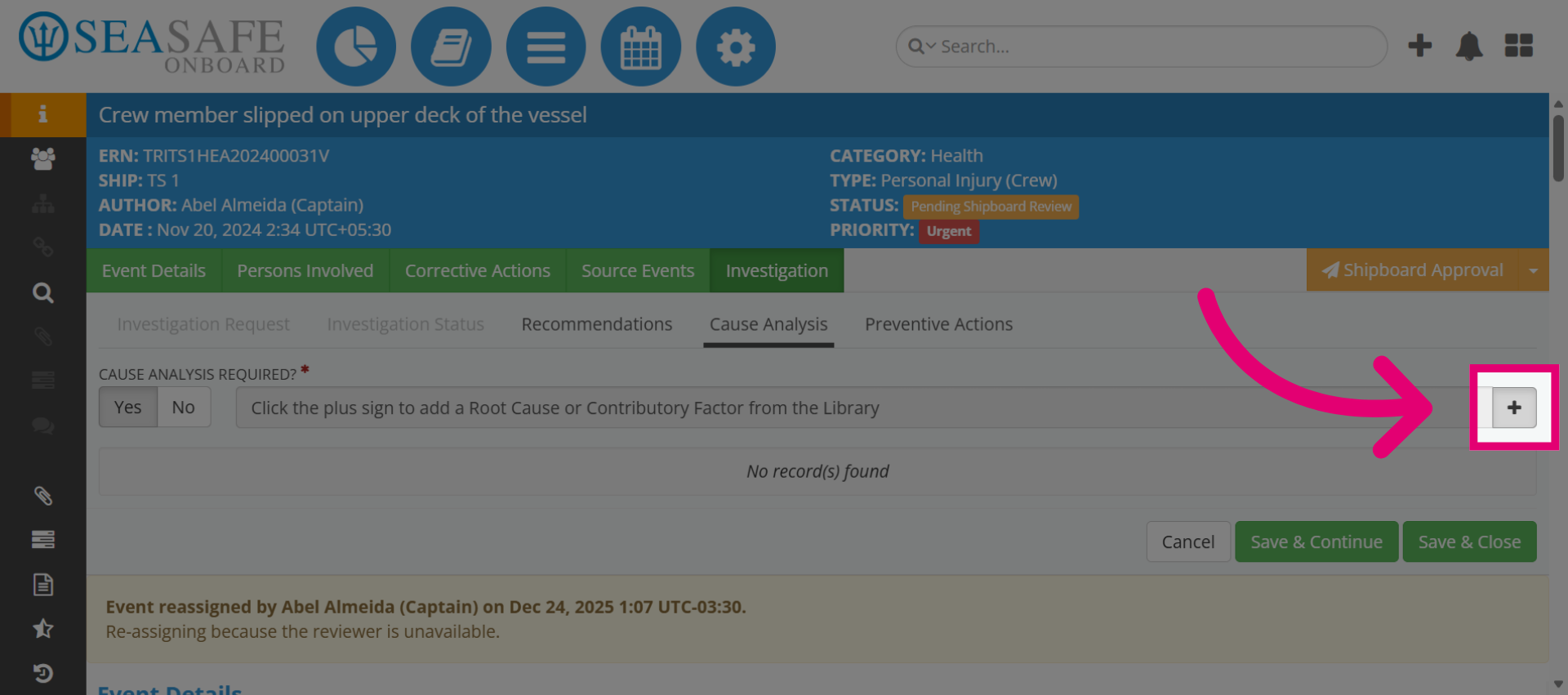Click the author 'Abel Almeida (Captain)' text

(x=272, y=205)
